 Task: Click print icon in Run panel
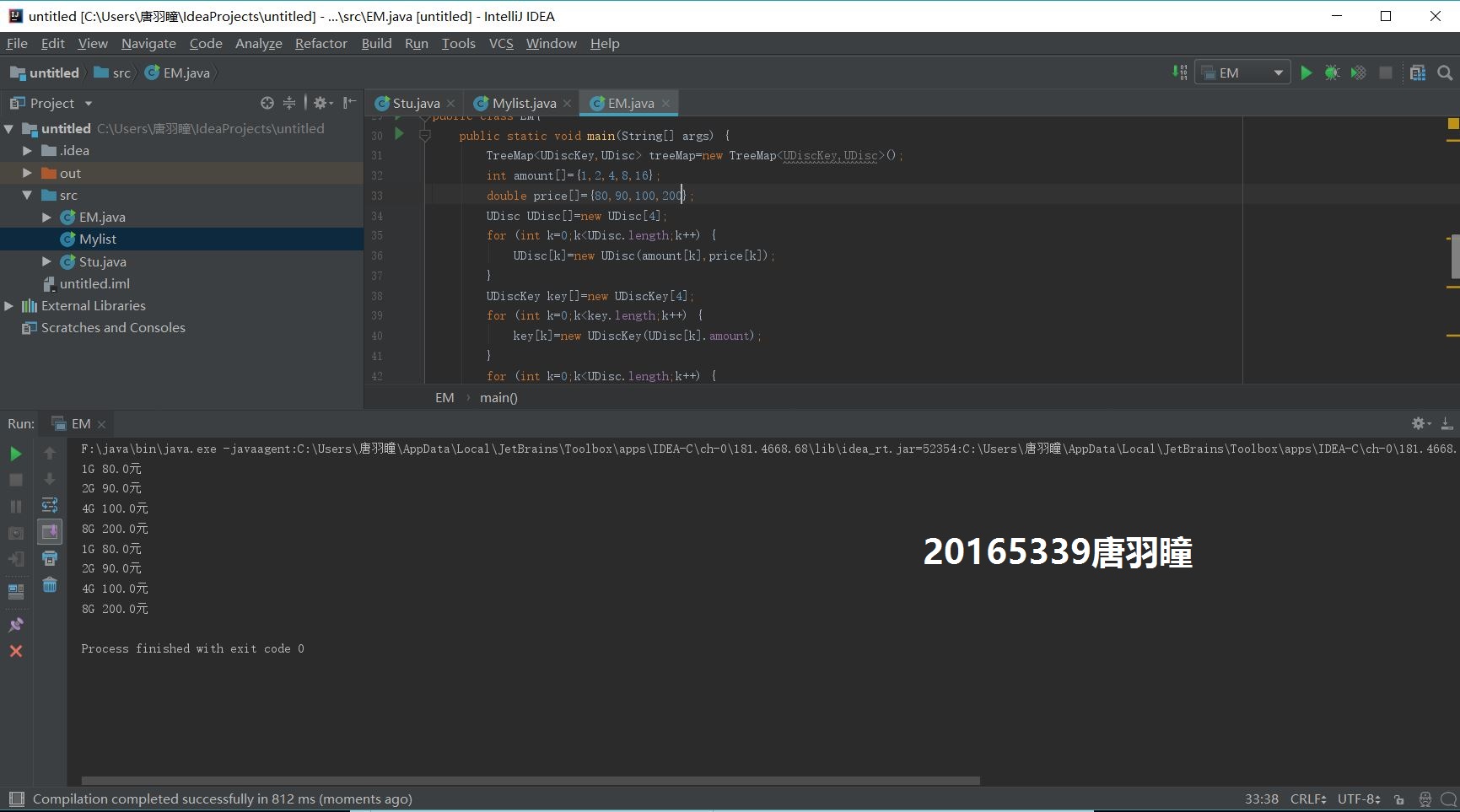[50, 558]
